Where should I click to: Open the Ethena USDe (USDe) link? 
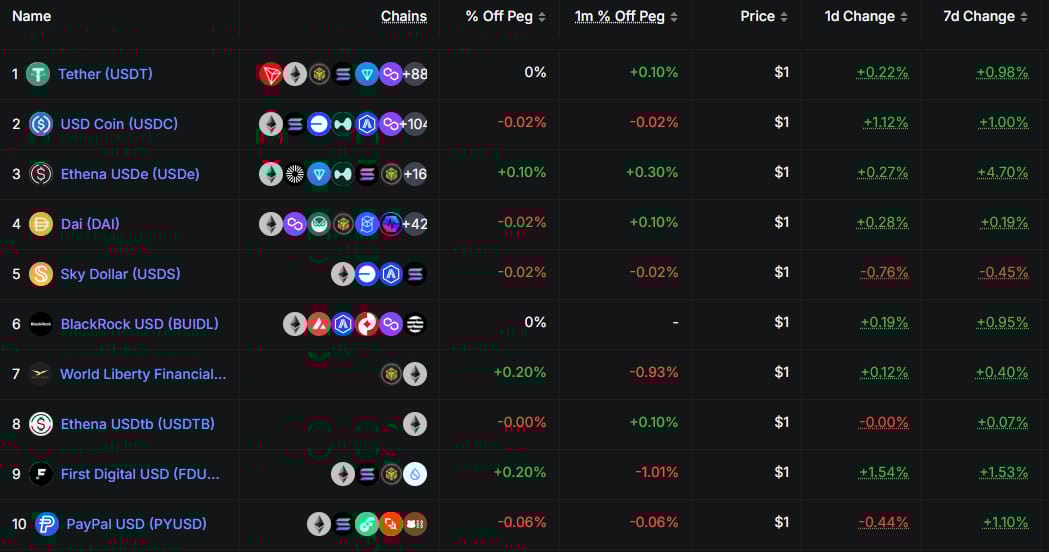tap(130, 174)
